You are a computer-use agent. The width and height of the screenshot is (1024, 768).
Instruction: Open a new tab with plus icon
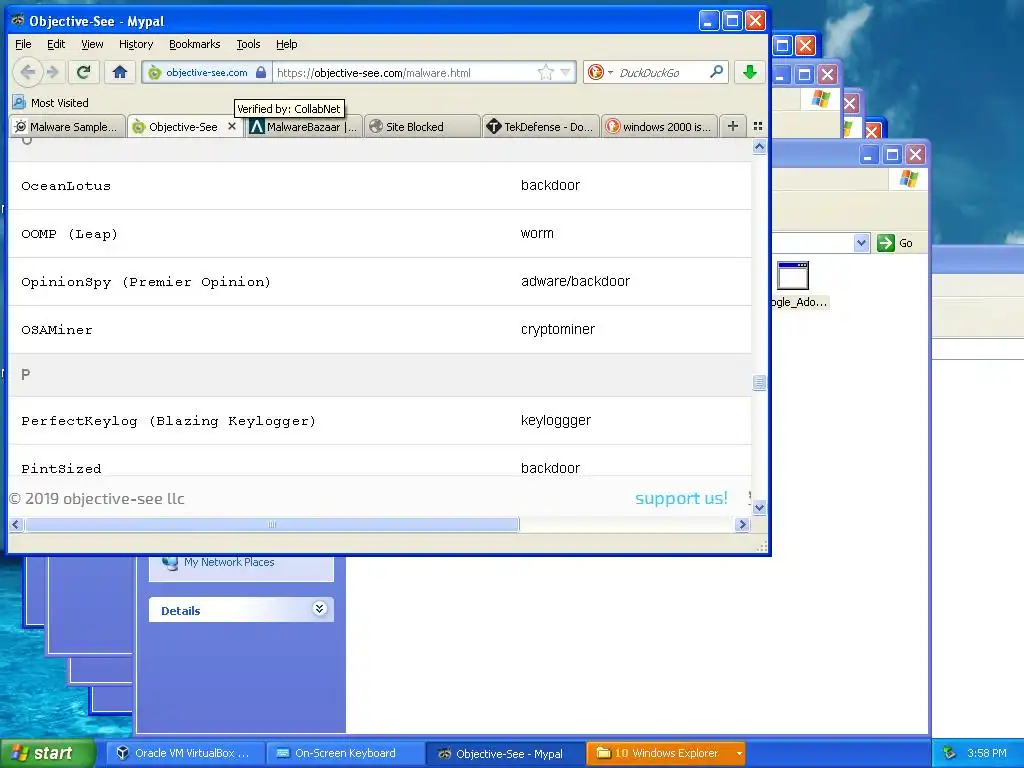point(733,126)
